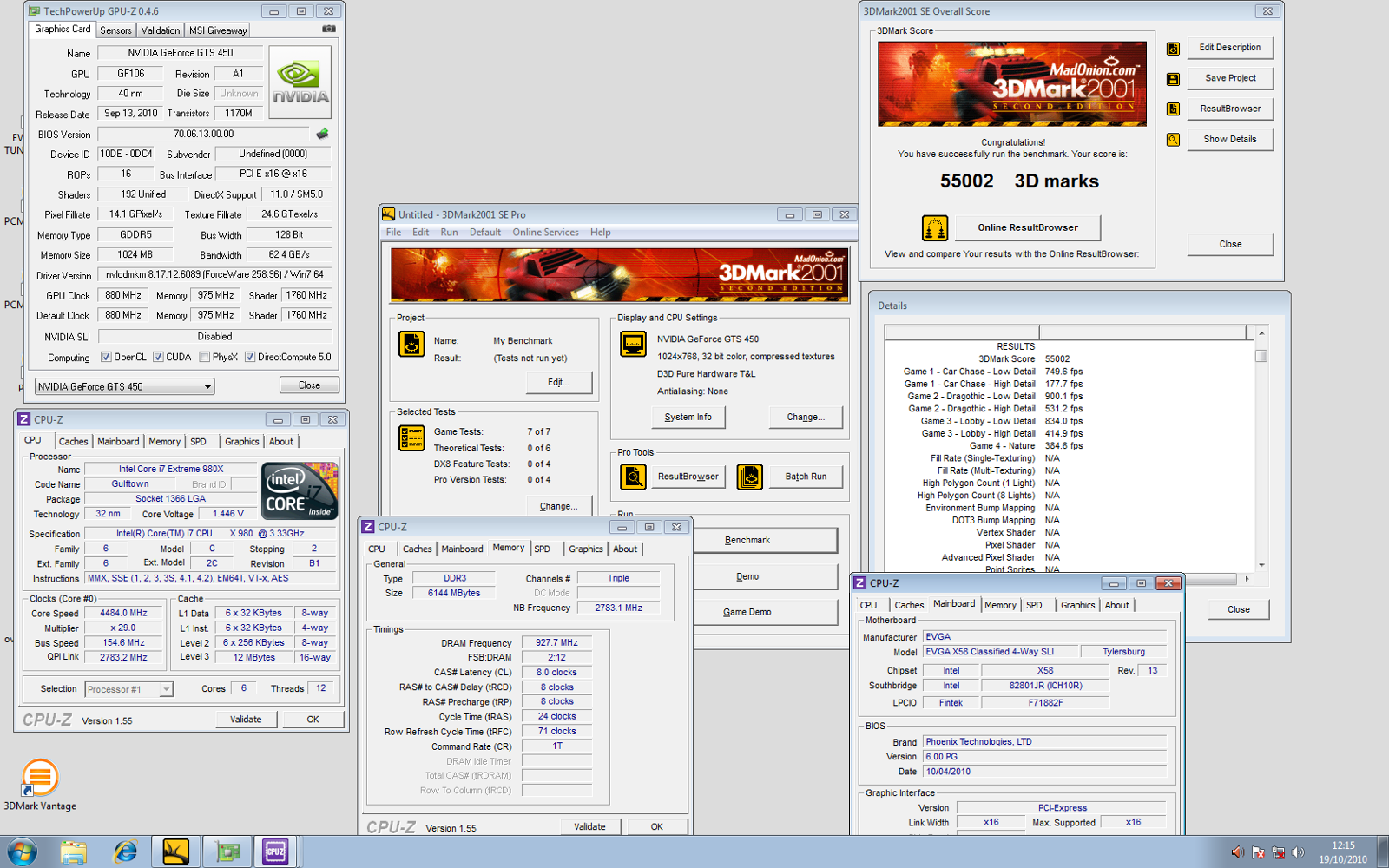Viewport: 1389px width, 868px height.
Task: Switch to GPU-Z taskbar icon
Action: point(227,852)
